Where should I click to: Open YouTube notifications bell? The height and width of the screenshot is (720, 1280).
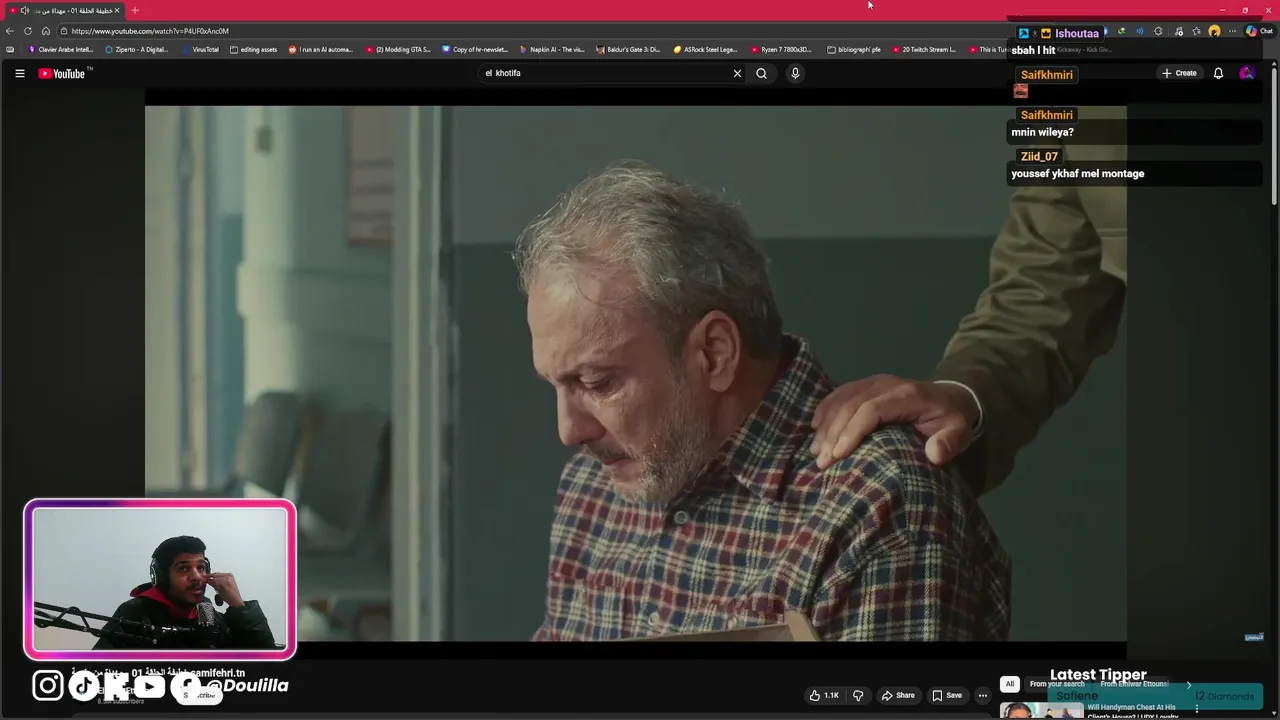click(x=1218, y=73)
